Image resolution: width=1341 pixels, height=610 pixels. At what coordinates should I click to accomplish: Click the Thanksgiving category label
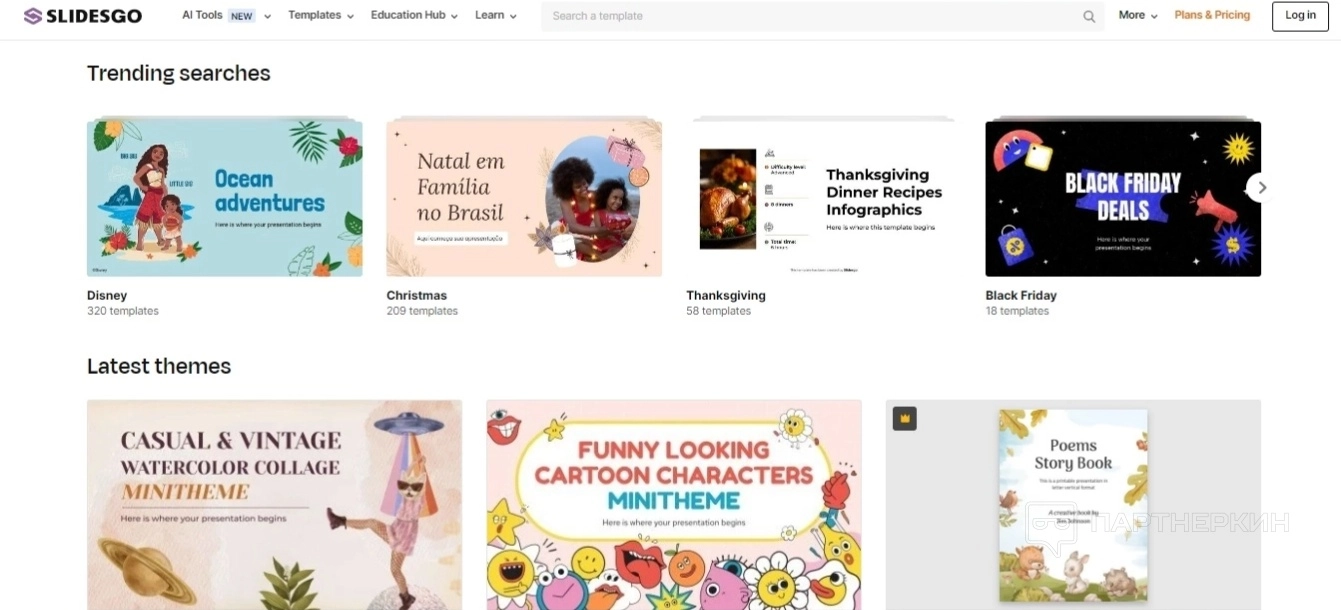pyautogui.click(x=726, y=295)
